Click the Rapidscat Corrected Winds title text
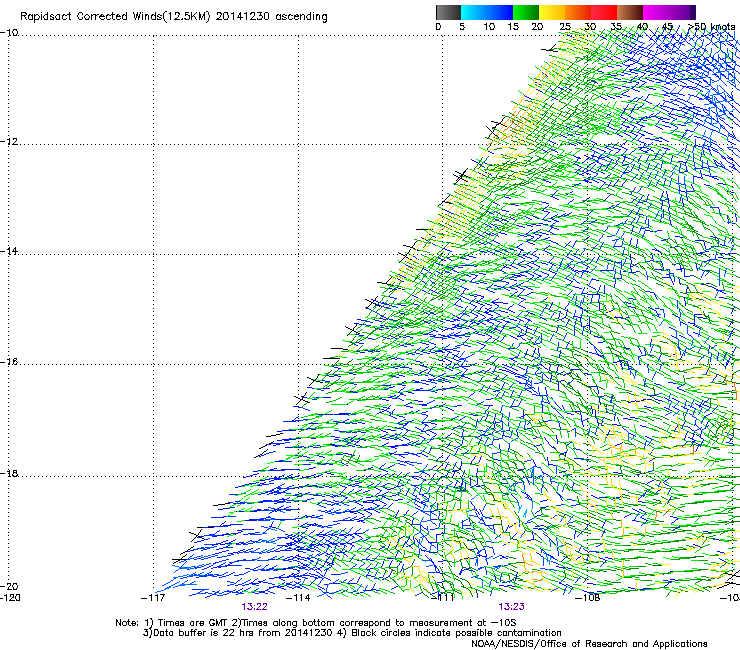 click(174, 17)
